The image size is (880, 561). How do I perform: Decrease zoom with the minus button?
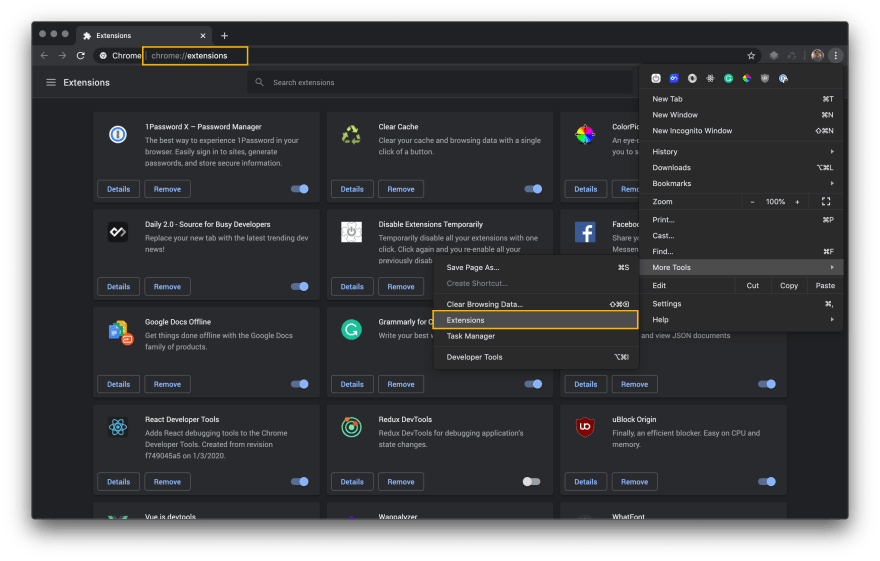752,201
